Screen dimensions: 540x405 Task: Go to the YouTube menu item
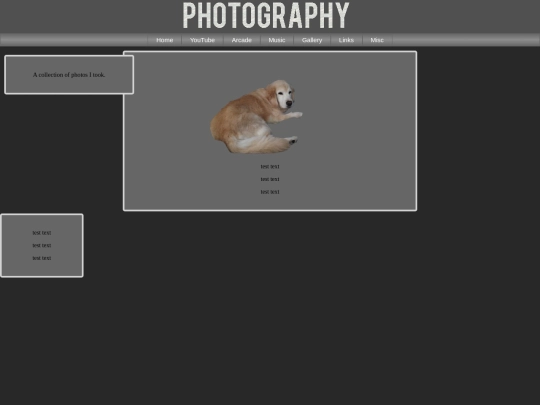point(202,40)
